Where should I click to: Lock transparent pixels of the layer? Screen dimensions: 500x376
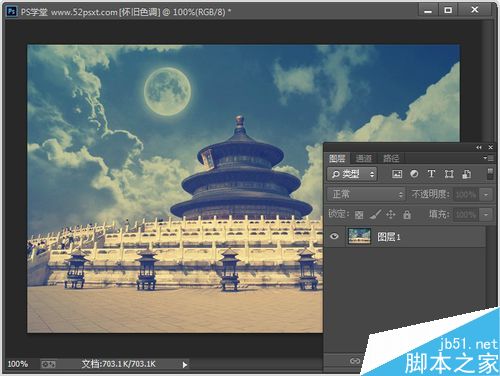tap(359, 215)
